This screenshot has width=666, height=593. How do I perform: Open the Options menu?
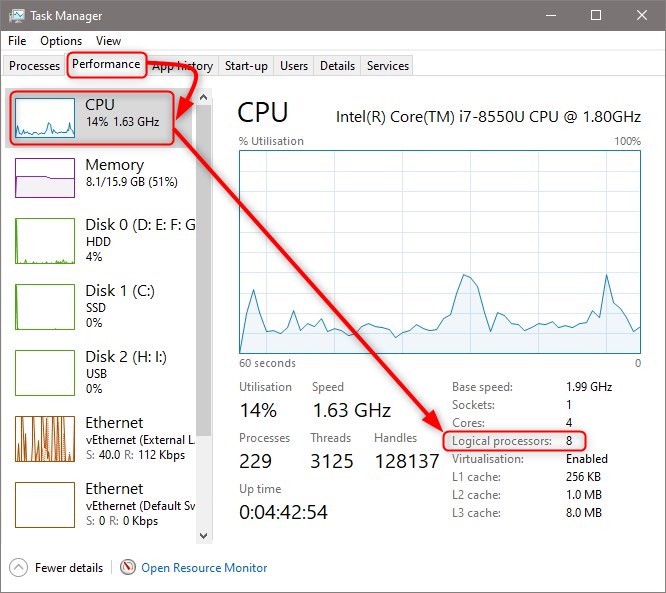click(x=61, y=41)
